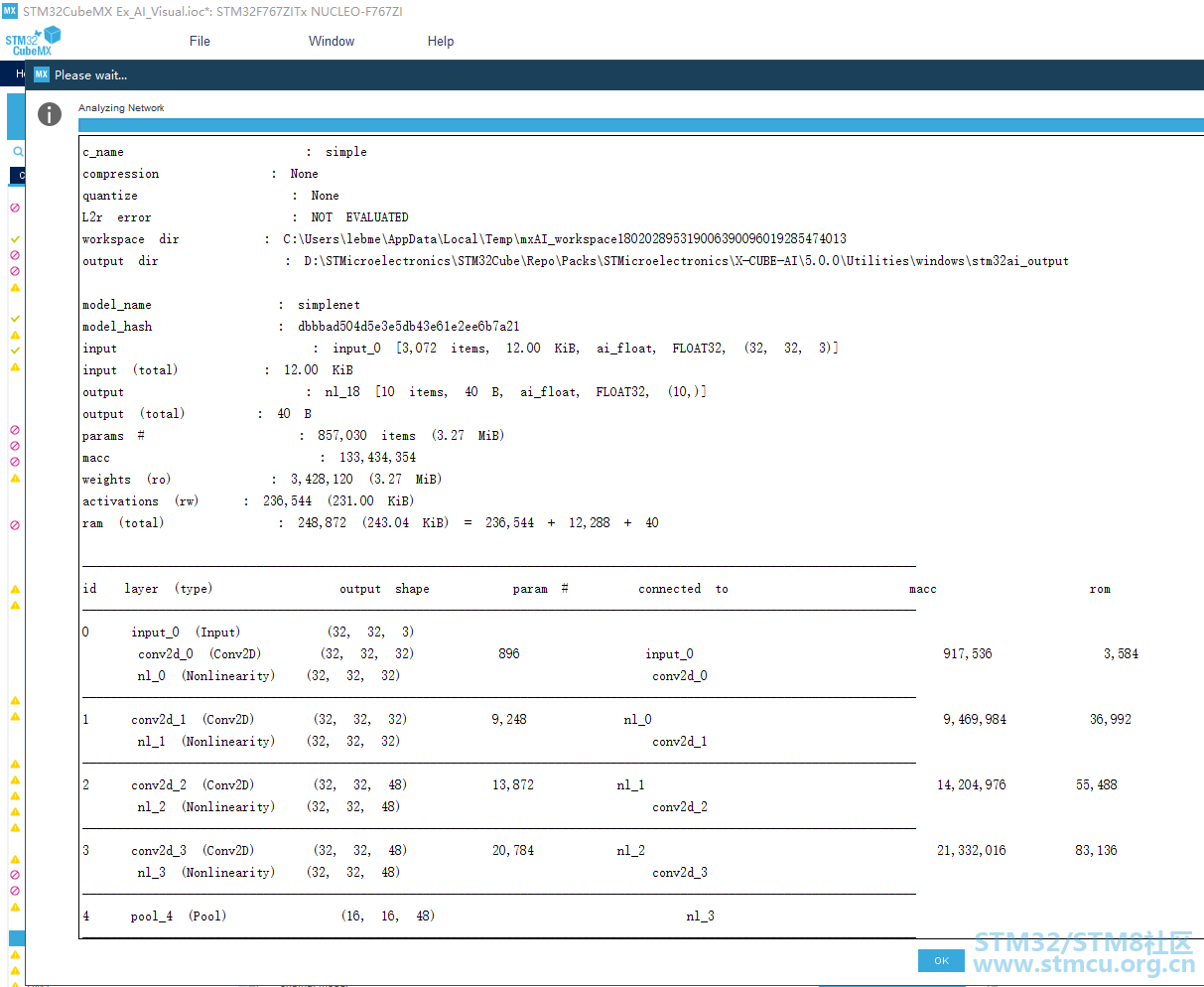This screenshot has height=987, width=1204.
Task: Click the activations (rw) 236,544 value
Action: (338, 501)
